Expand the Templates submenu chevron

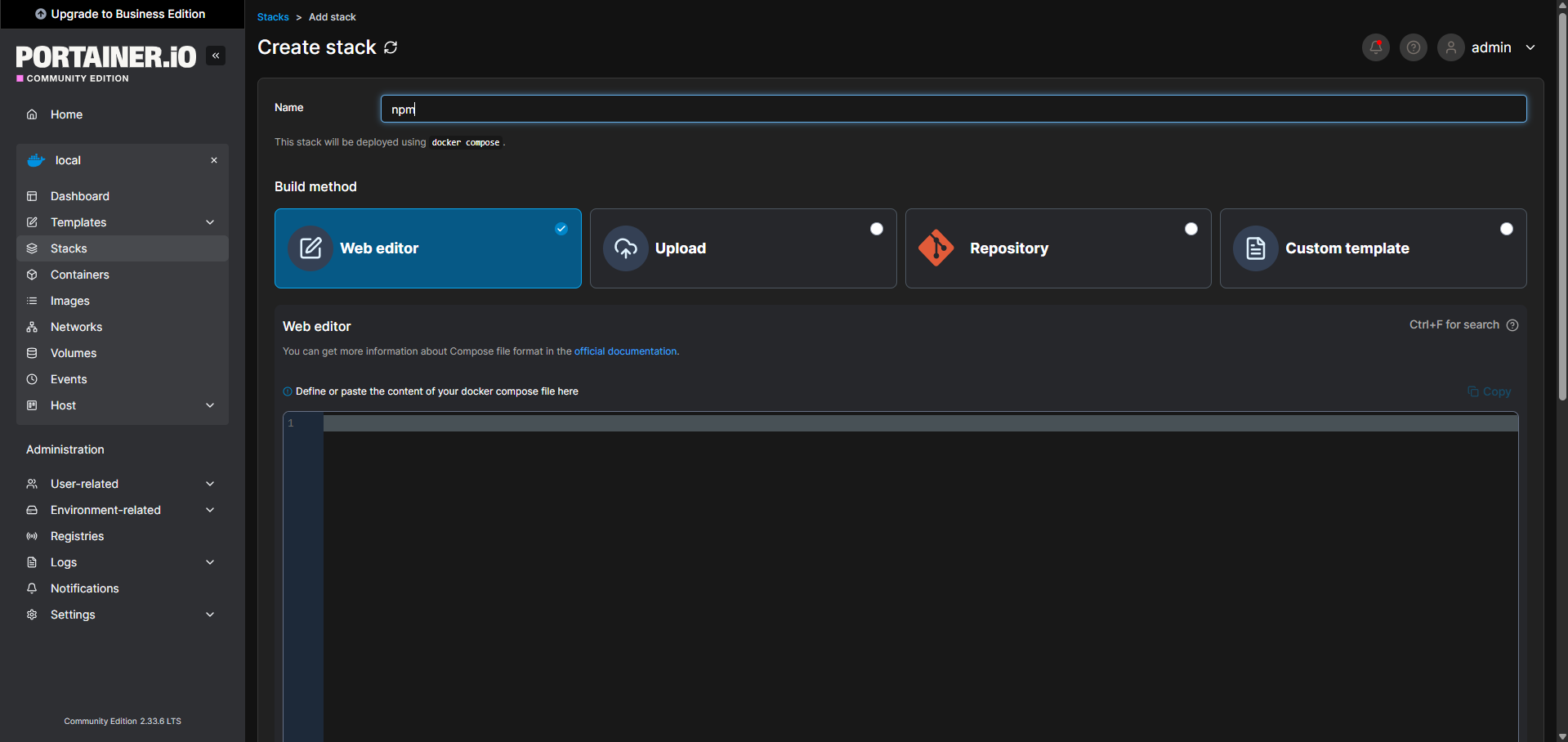(x=210, y=222)
